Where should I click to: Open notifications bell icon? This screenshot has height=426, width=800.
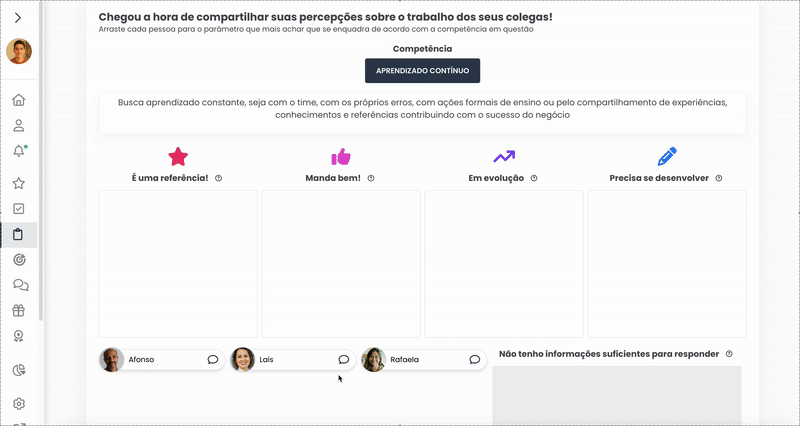tap(19, 151)
